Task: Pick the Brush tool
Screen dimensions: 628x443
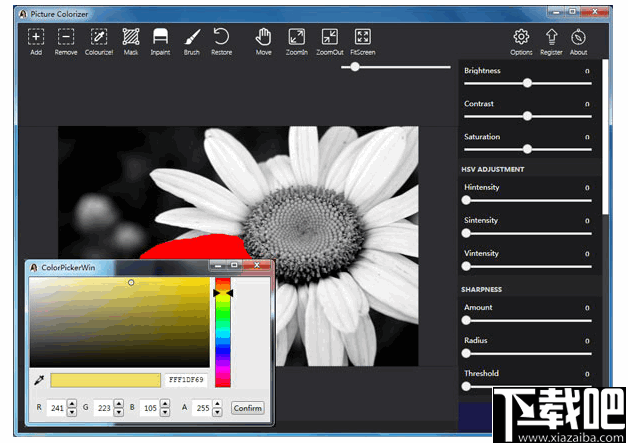Action: point(192,42)
